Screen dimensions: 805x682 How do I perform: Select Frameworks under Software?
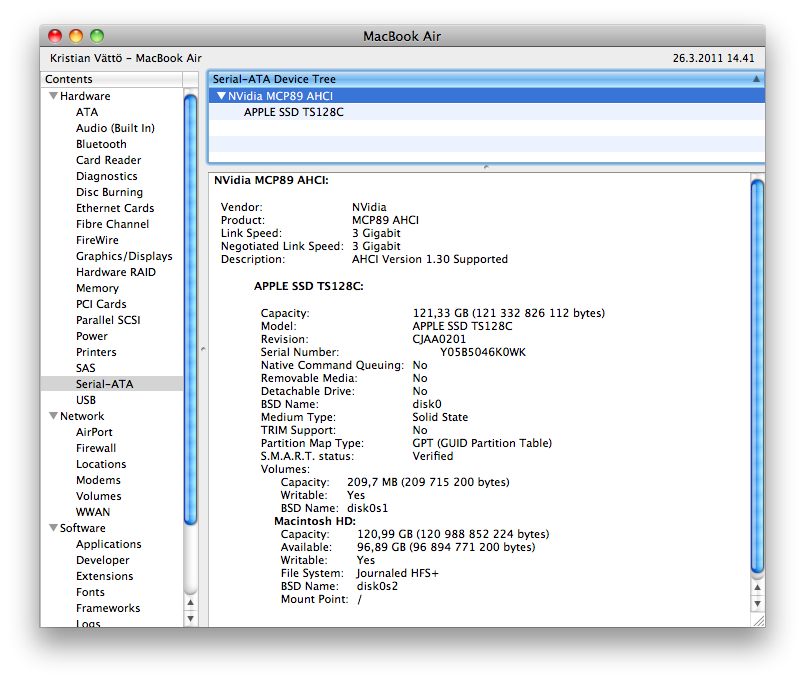coord(108,608)
